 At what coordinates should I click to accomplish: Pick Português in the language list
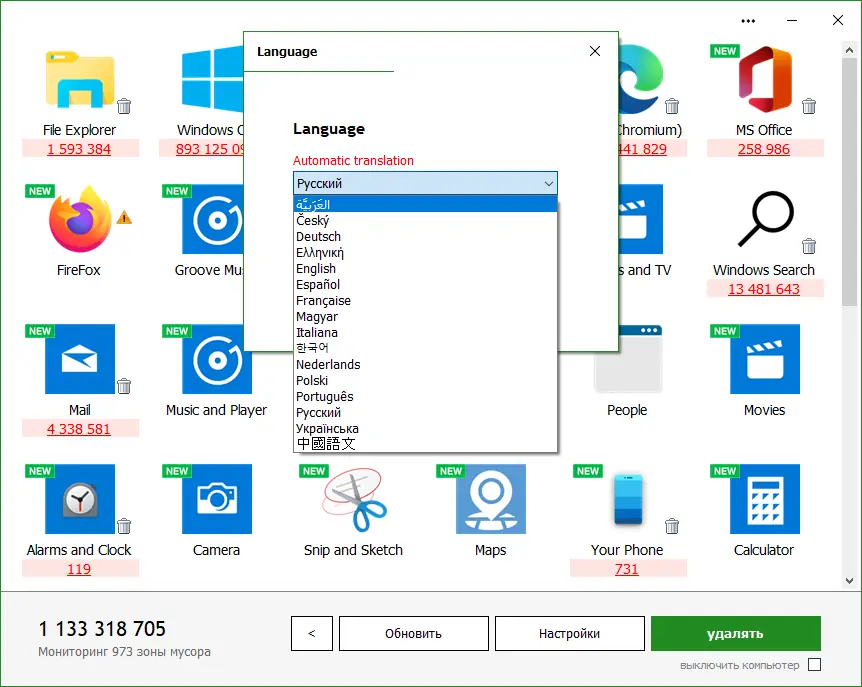click(425, 396)
